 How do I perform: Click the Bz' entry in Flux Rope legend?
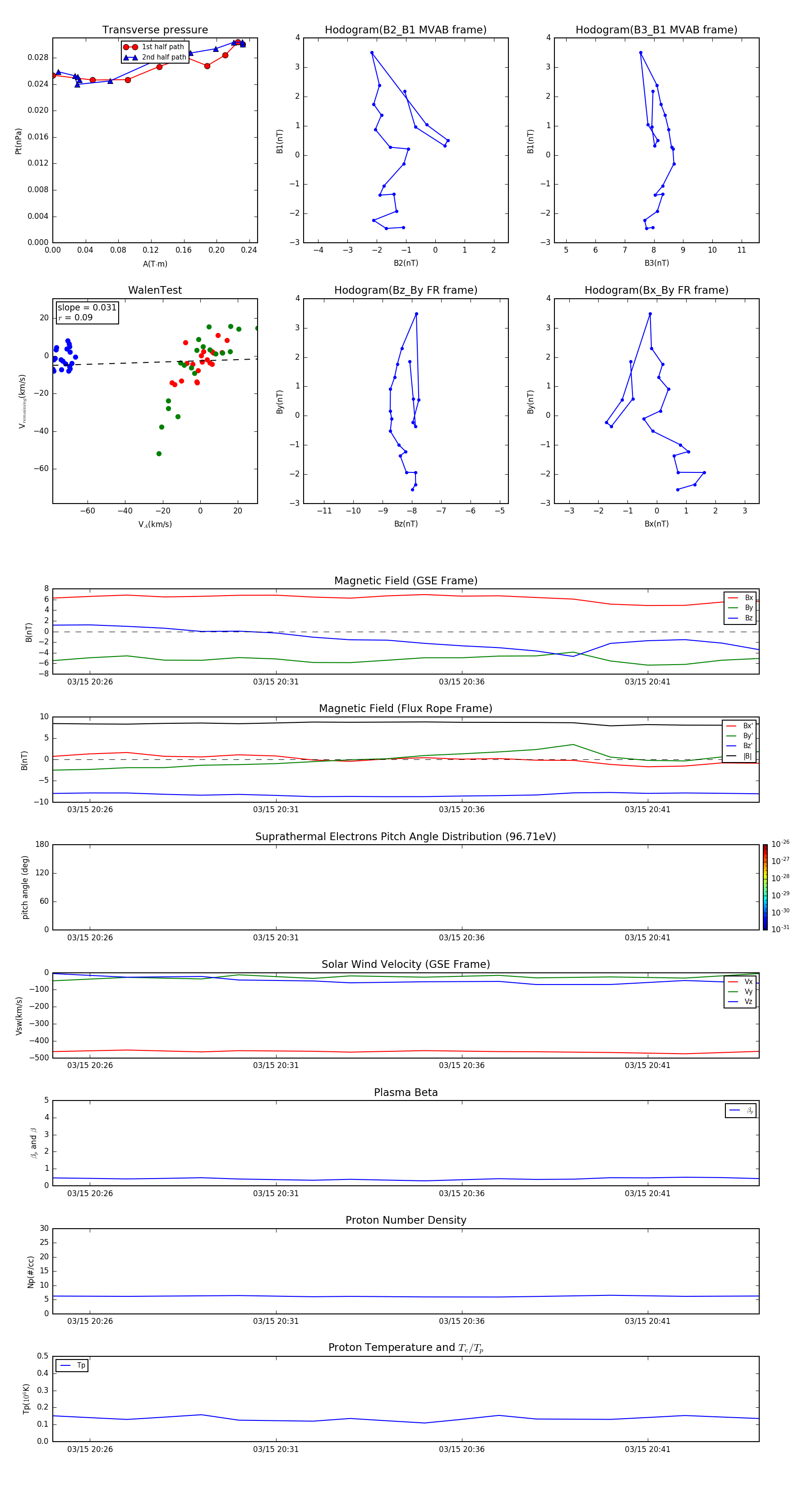pyautogui.click(x=739, y=746)
